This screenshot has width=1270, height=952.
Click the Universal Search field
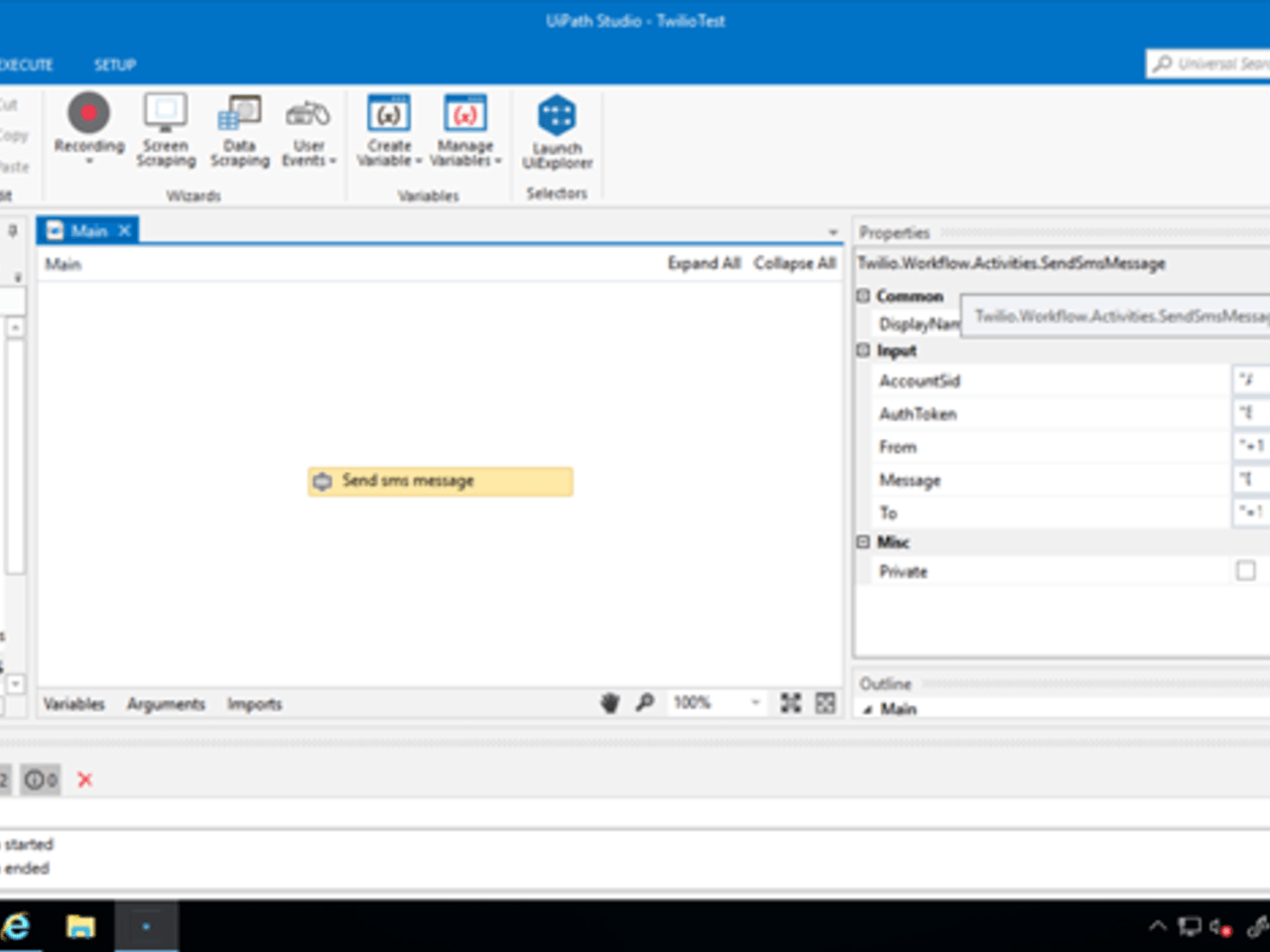coord(1209,63)
